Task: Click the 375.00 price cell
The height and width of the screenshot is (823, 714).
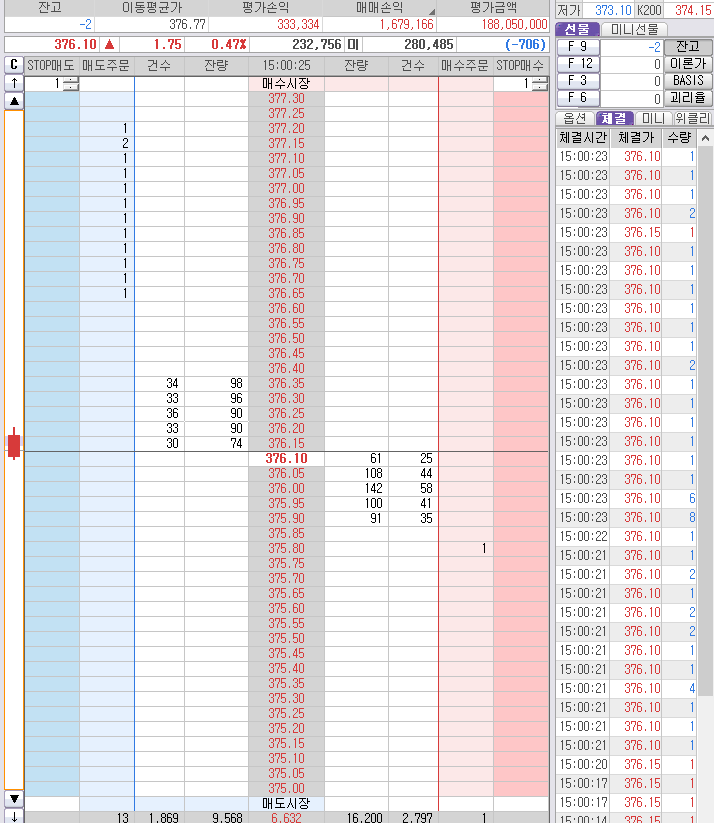Action: pyautogui.click(x=286, y=788)
